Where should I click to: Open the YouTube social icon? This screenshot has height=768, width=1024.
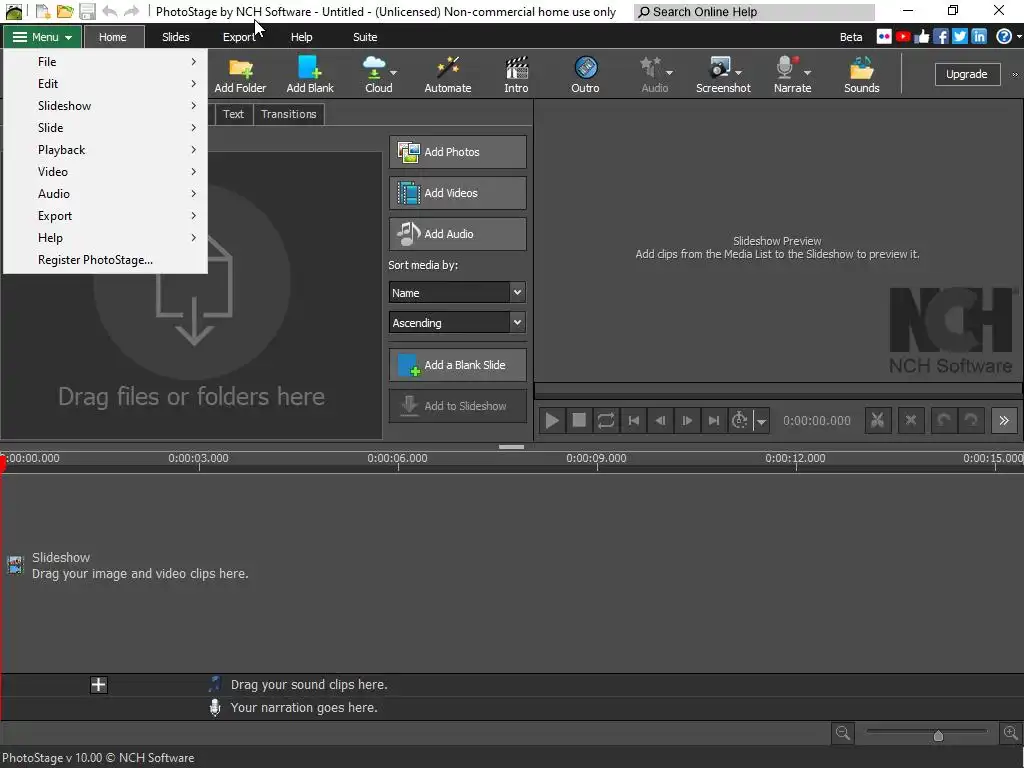(x=903, y=37)
